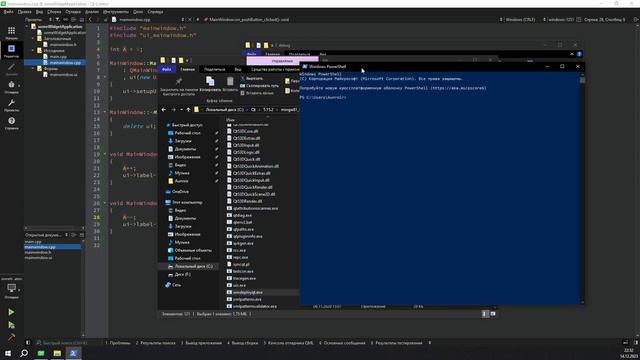Toggle the left sidebar in Qt Creator status bar
The image size is (640, 360).
point(28,343)
